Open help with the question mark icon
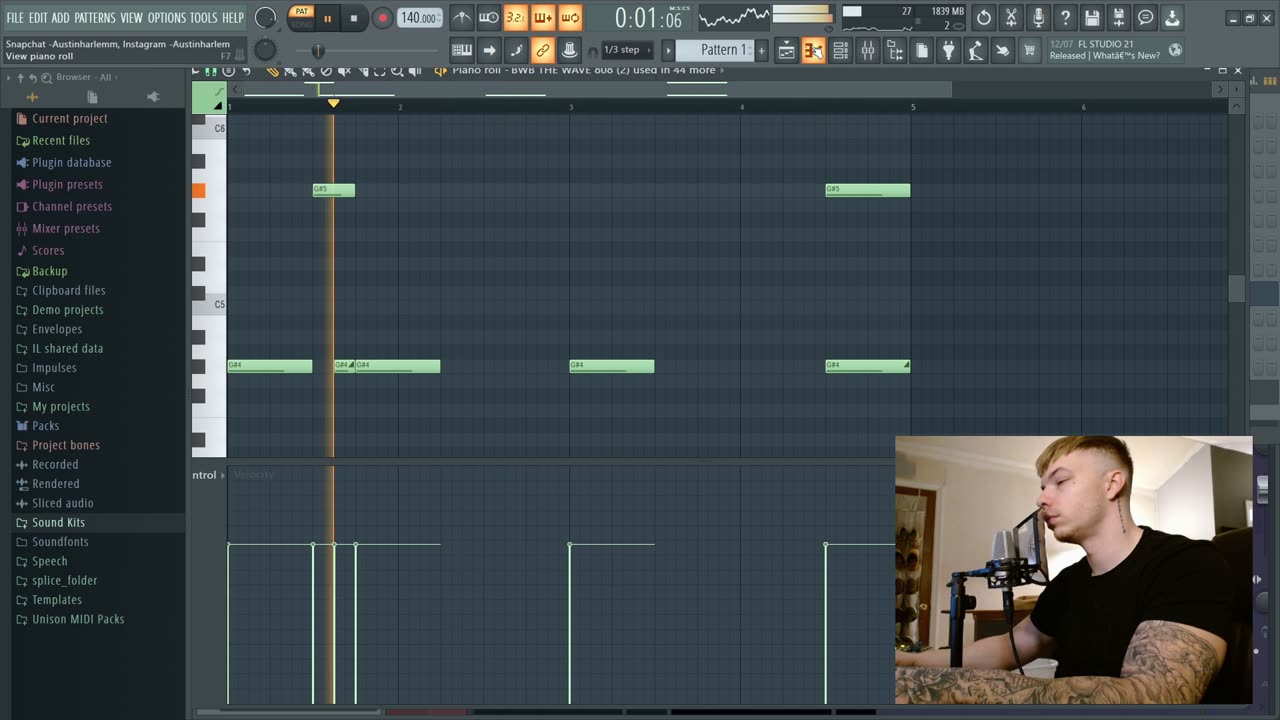The width and height of the screenshot is (1280, 720). coord(1065,17)
